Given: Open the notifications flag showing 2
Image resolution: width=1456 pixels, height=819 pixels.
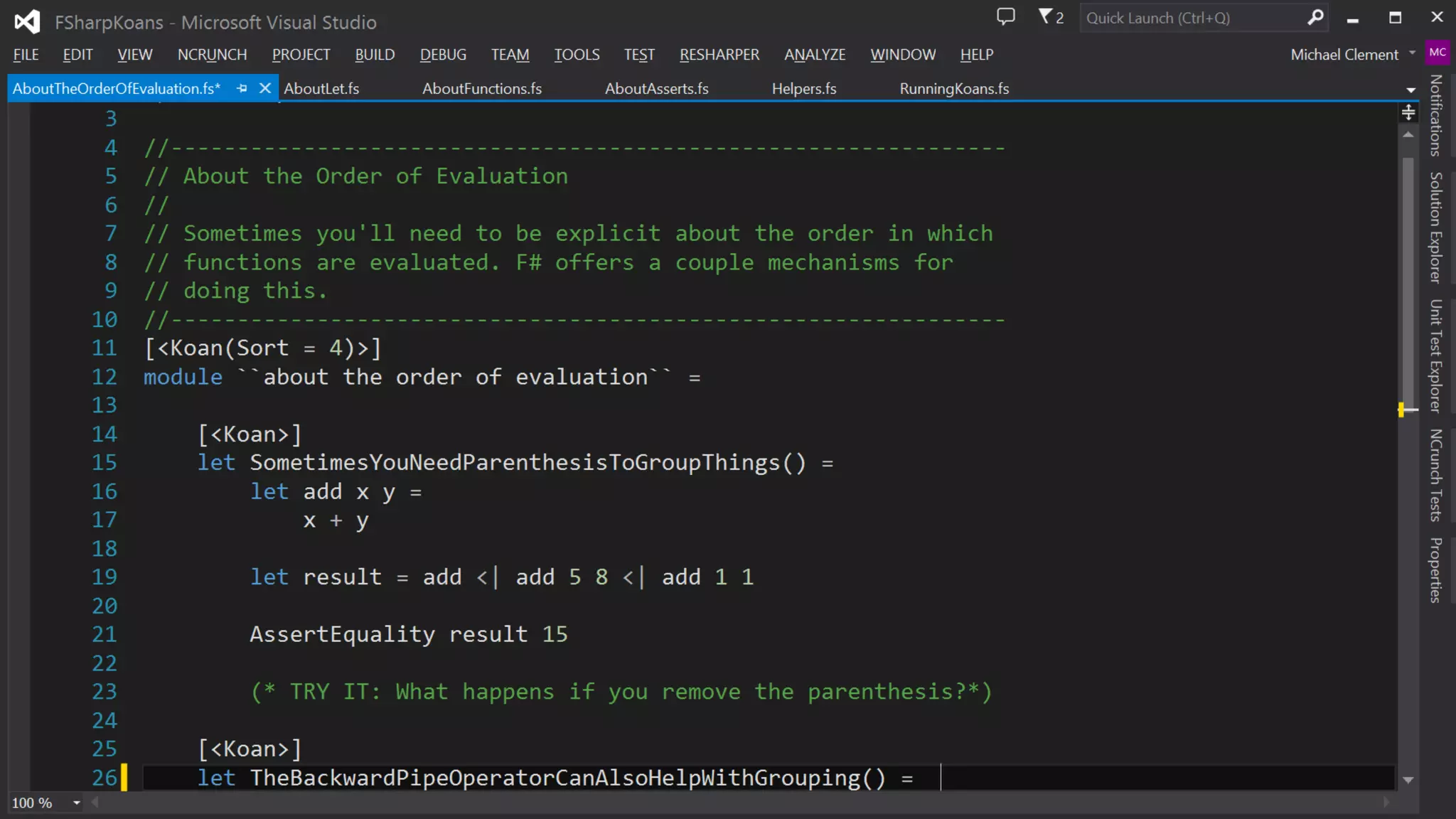Looking at the screenshot, I should point(1050,17).
